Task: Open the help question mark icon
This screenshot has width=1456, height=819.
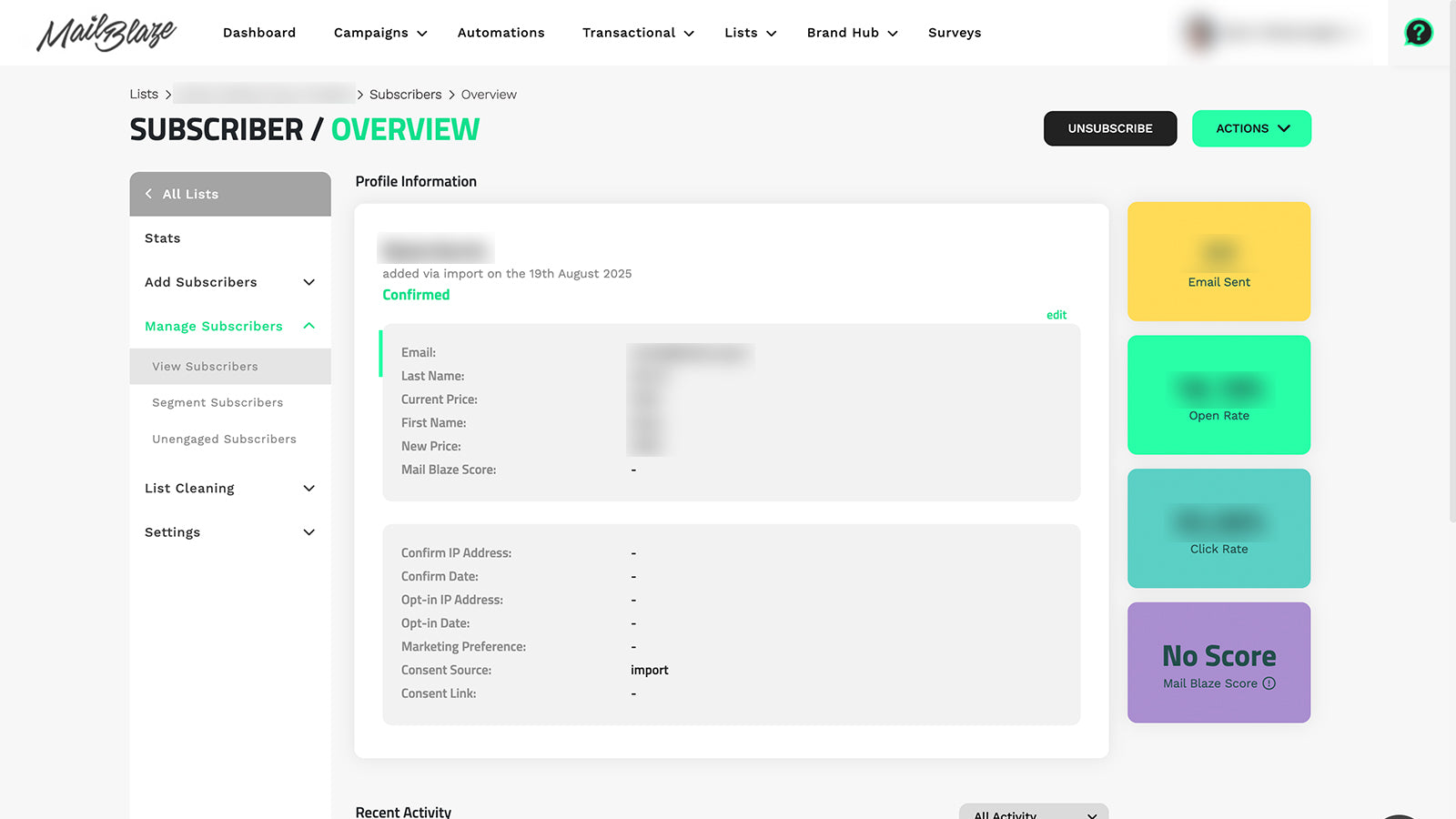Action: (1418, 33)
